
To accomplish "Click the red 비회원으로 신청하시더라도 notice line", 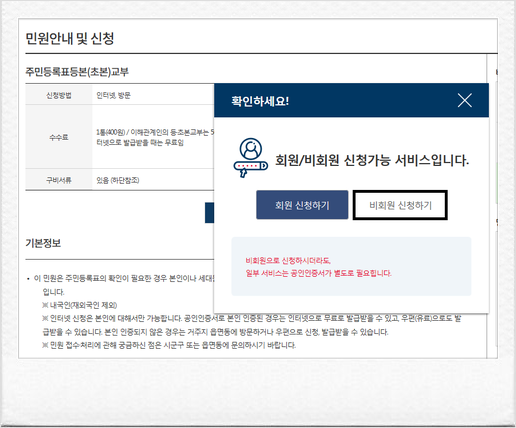I will [288, 260].
